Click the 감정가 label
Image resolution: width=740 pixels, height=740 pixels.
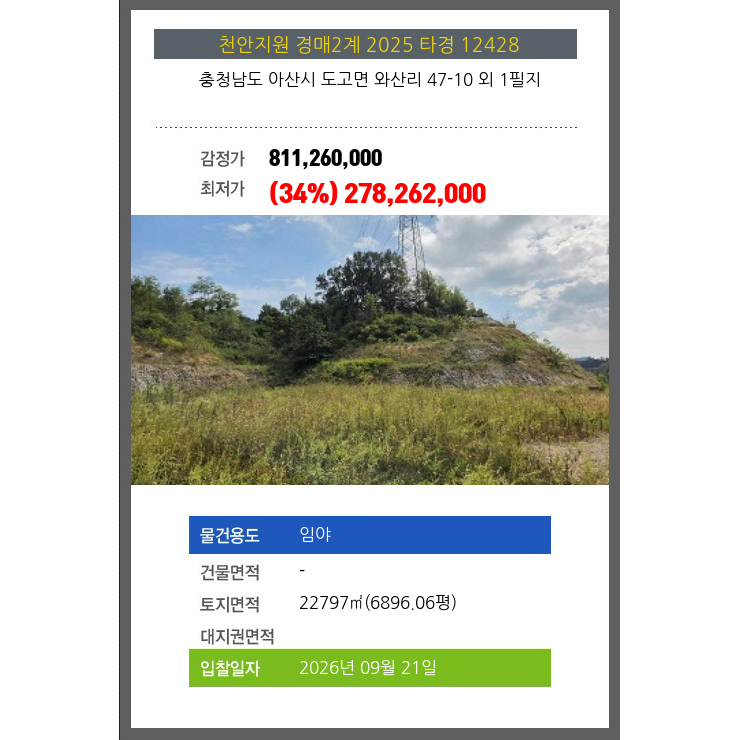click(222, 158)
